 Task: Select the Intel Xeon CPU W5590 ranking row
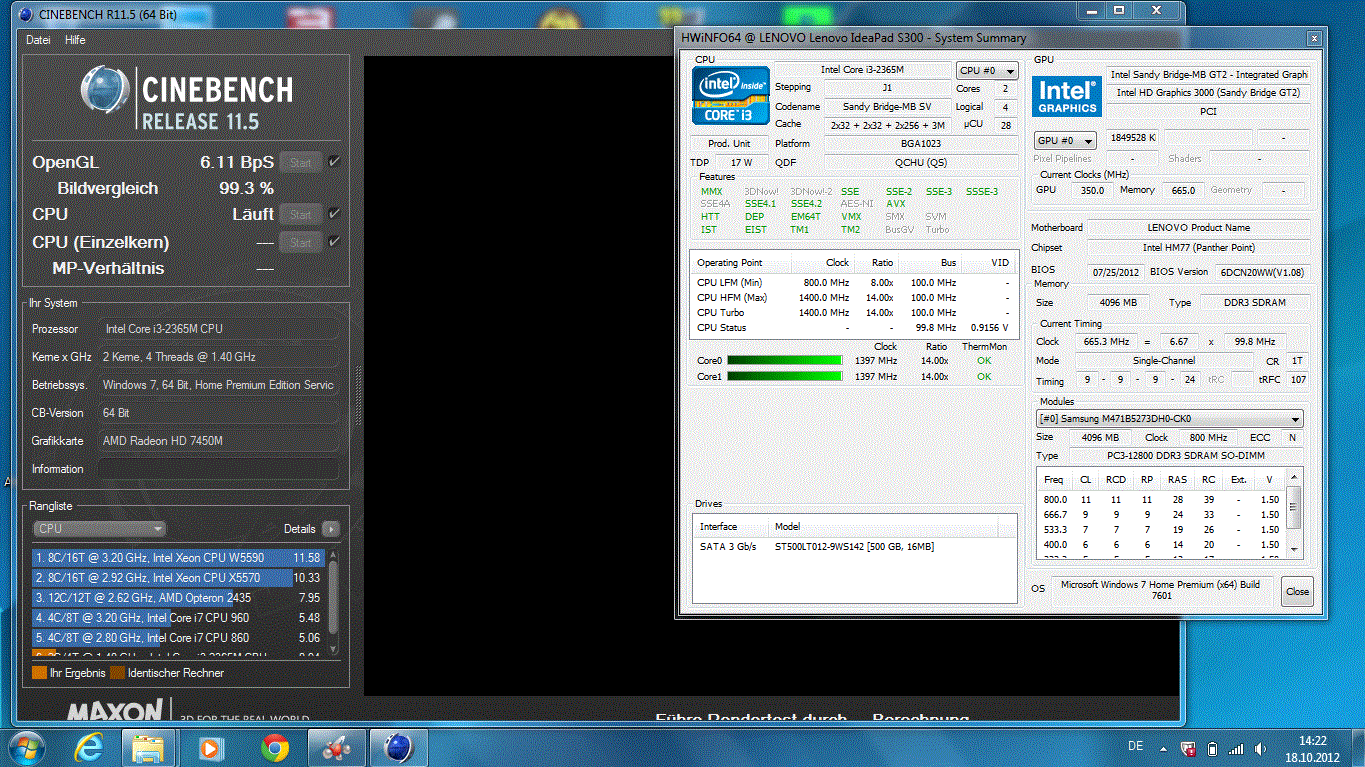(178, 558)
